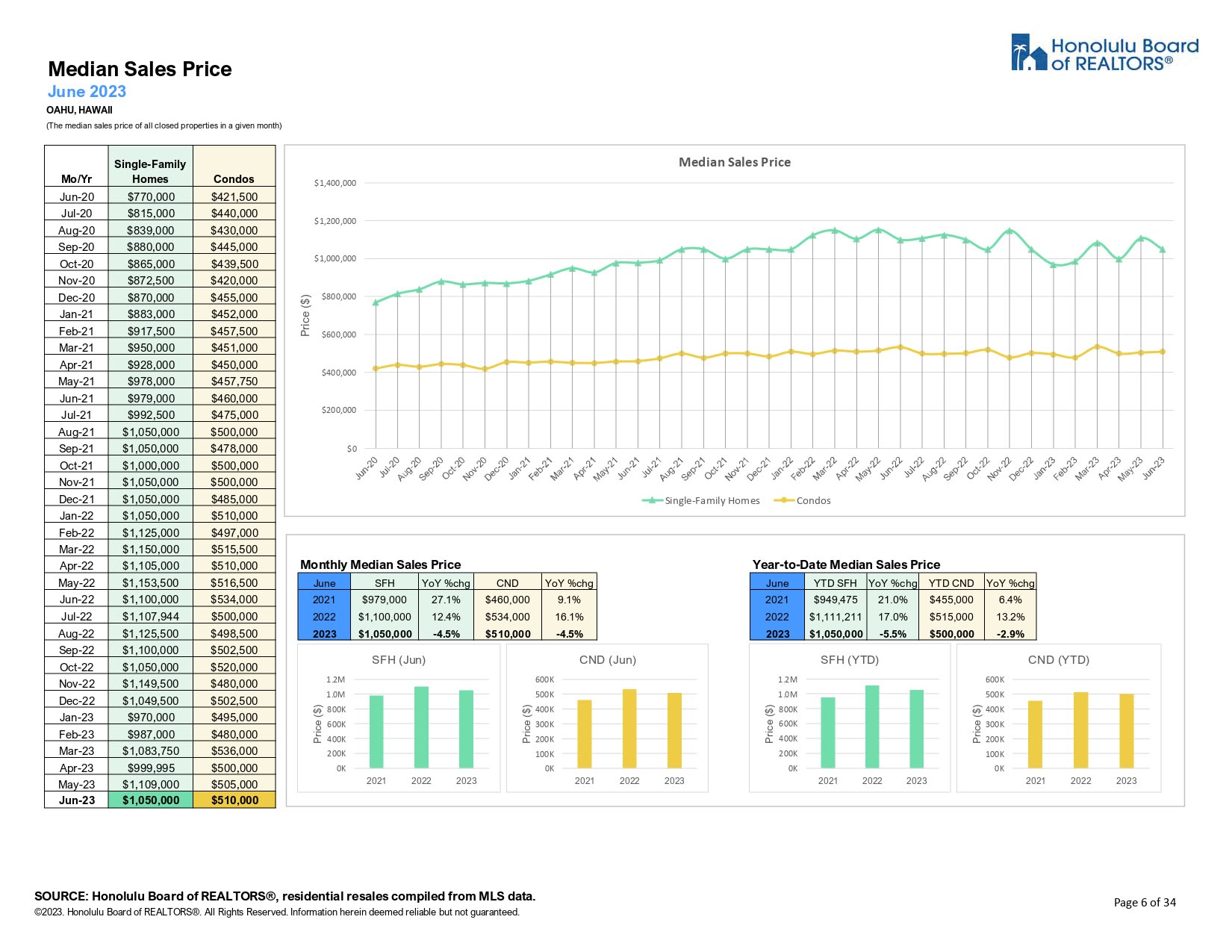Click the Jun-23 label on chart x-axis
Viewport: 1232px width, 952px height.
pos(1154,467)
